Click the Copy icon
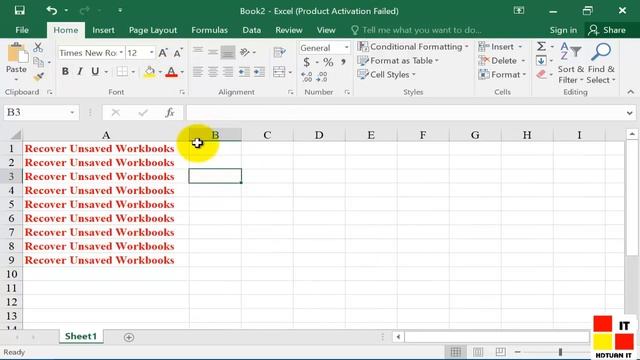Viewport: 640px width, 360px height. (38, 62)
